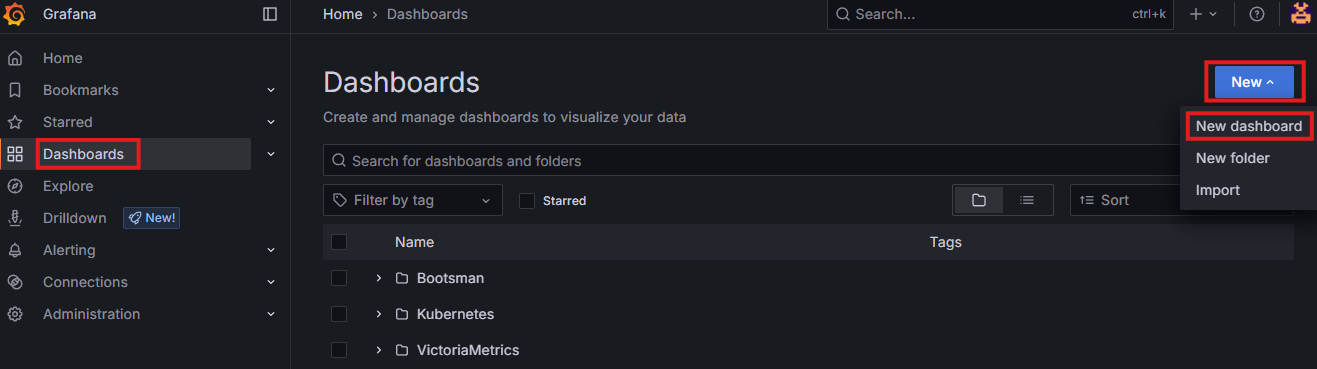Open Drilldown in the sidebar
This screenshot has width=1317, height=369.
tap(75, 218)
